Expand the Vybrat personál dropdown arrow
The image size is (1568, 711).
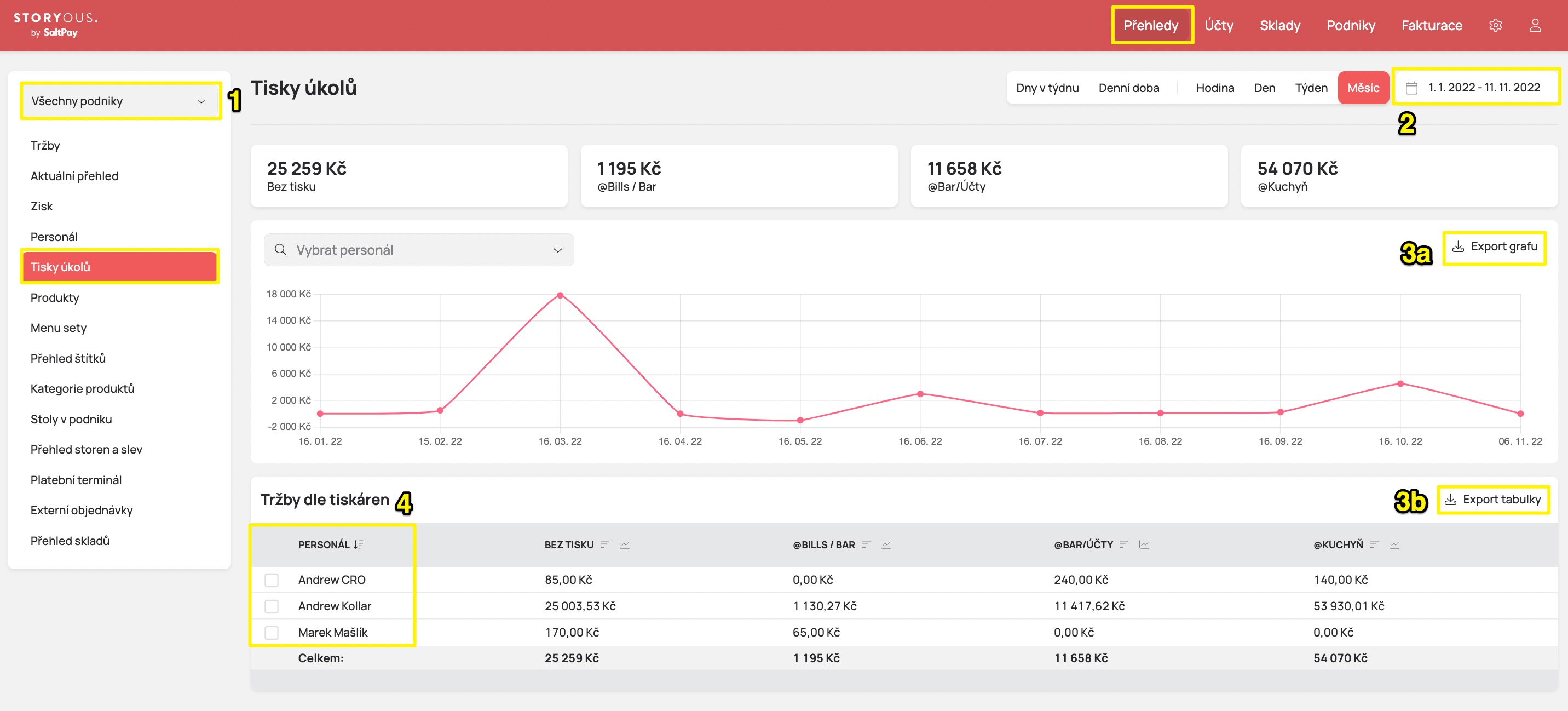click(x=557, y=250)
